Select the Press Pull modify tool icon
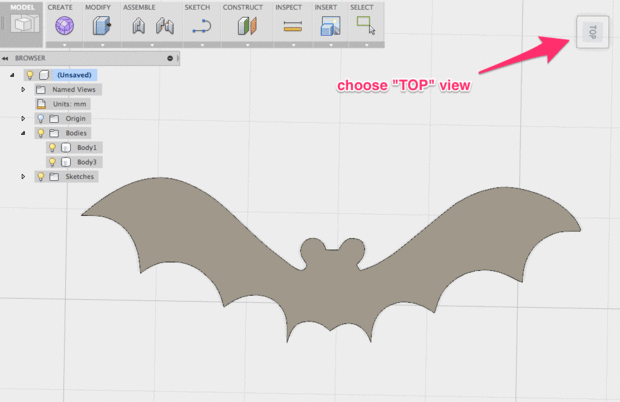This screenshot has width=620, height=402. tap(102, 26)
